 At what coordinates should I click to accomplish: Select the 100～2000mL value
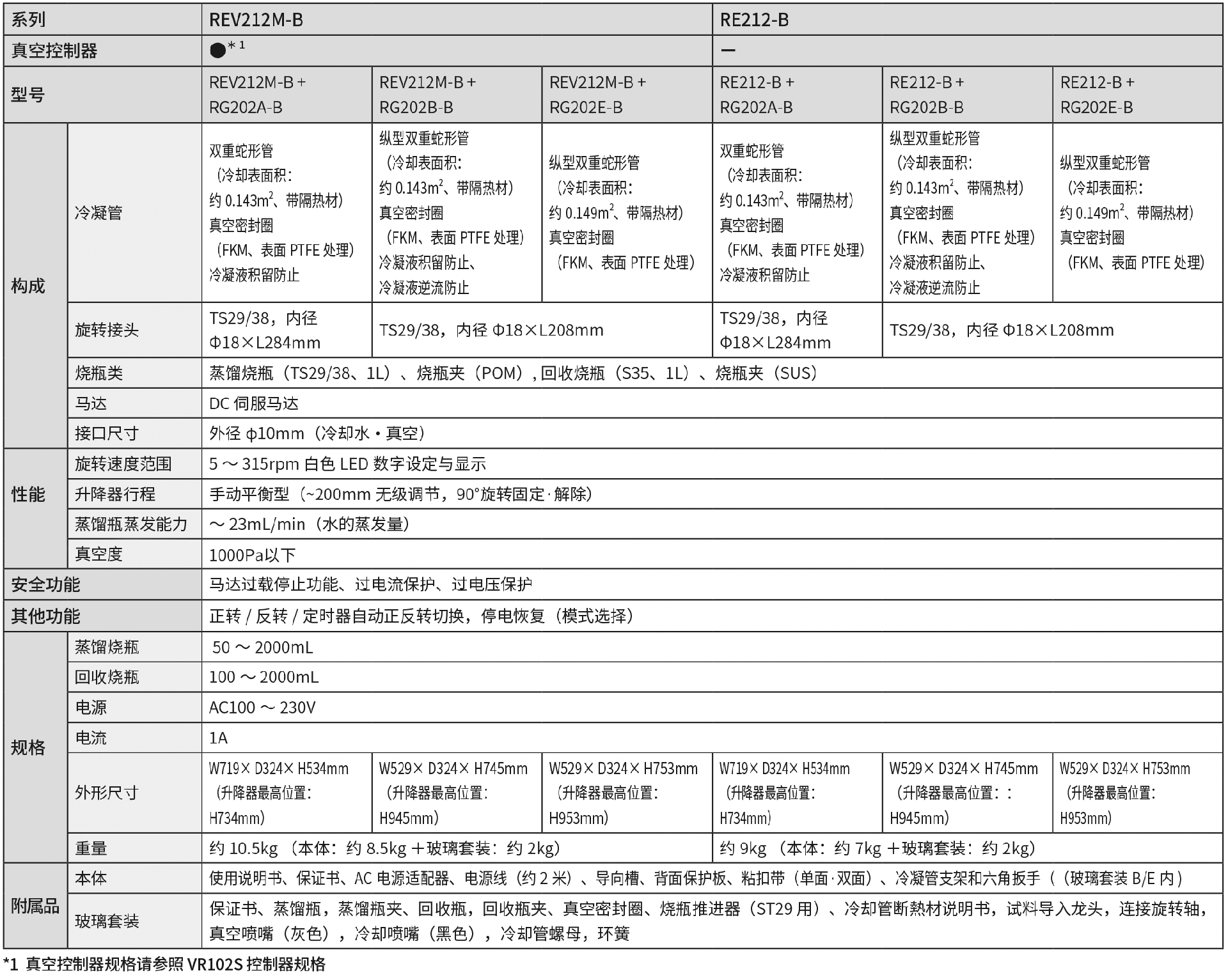click(x=264, y=677)
